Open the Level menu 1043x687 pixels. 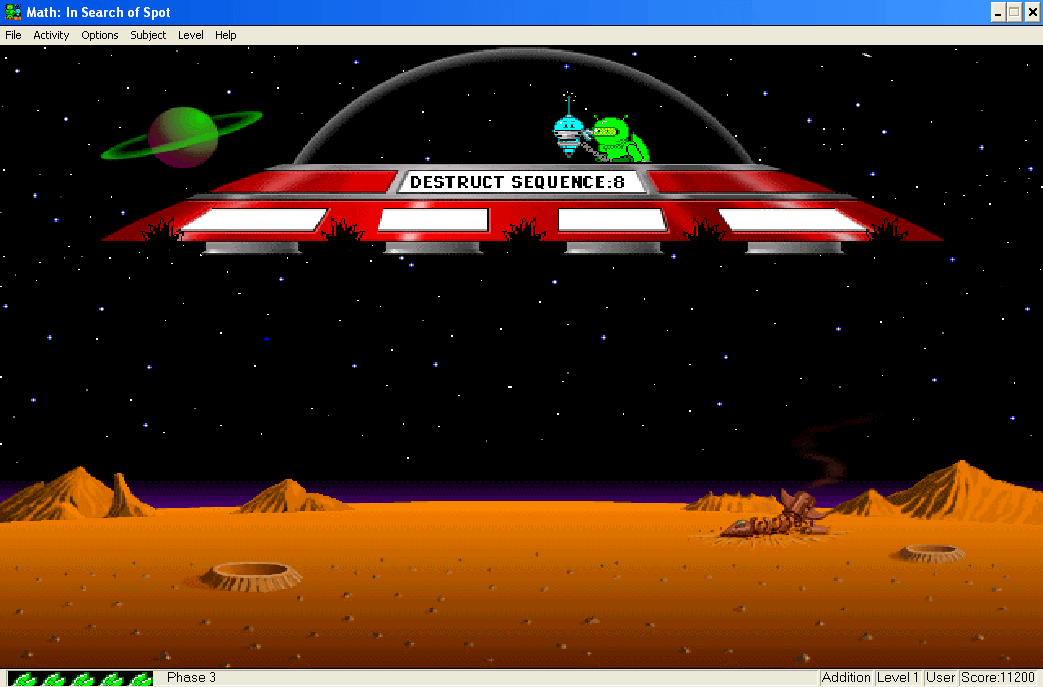[x=190, y=35]
